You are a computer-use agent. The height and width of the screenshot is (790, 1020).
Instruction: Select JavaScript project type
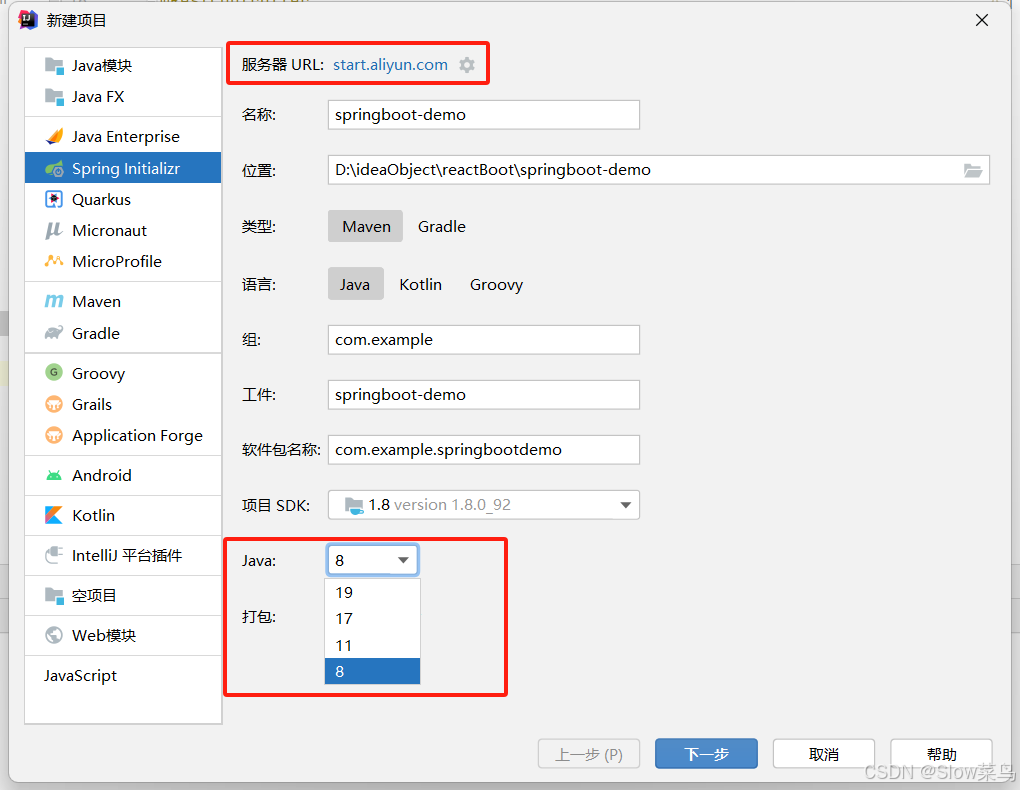(x=123, y=675)
